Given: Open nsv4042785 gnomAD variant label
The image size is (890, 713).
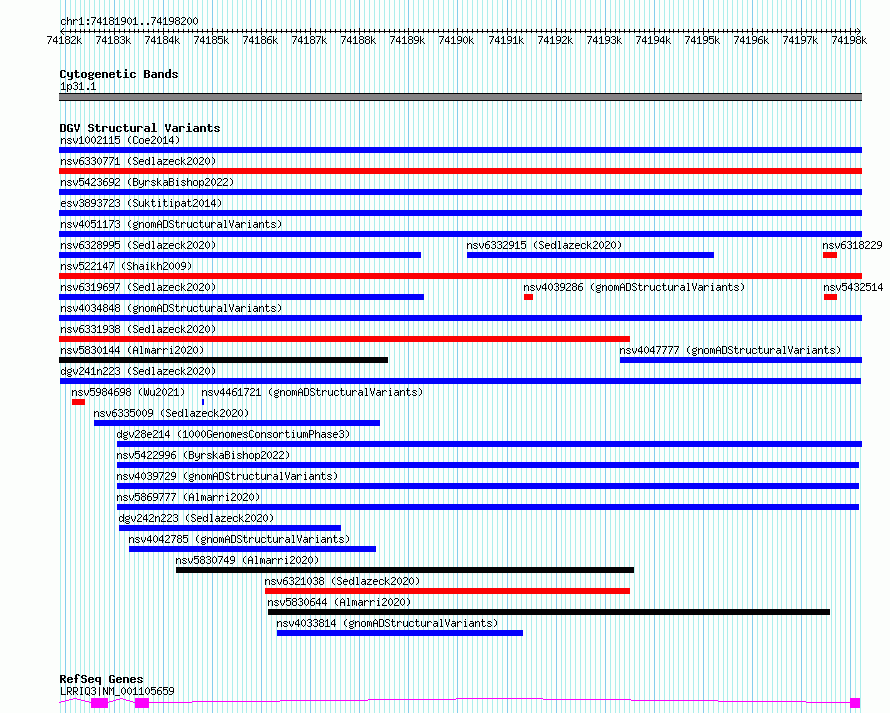Looking at the screenshot, I should (x=239, y=539).
